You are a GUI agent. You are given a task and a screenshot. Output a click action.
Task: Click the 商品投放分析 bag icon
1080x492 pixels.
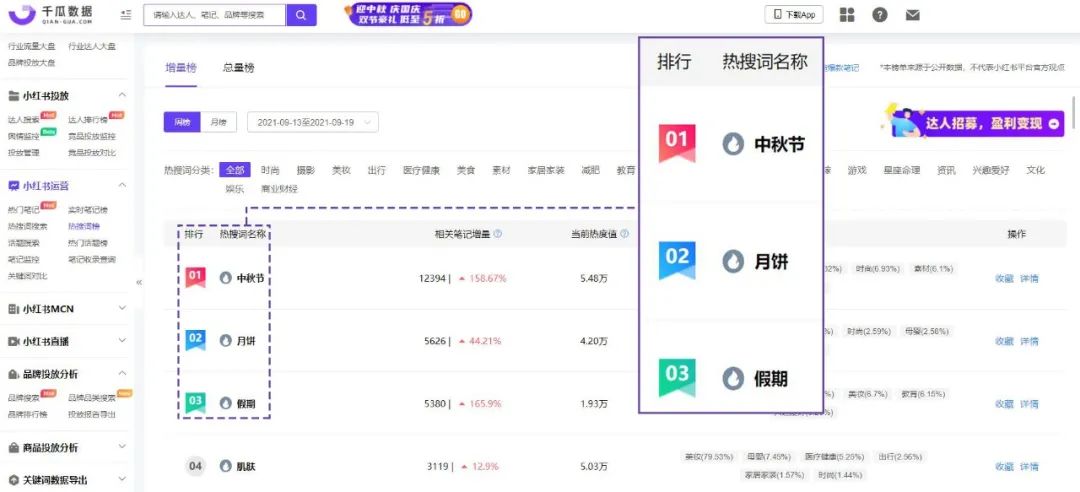click(x=13, y=448)
